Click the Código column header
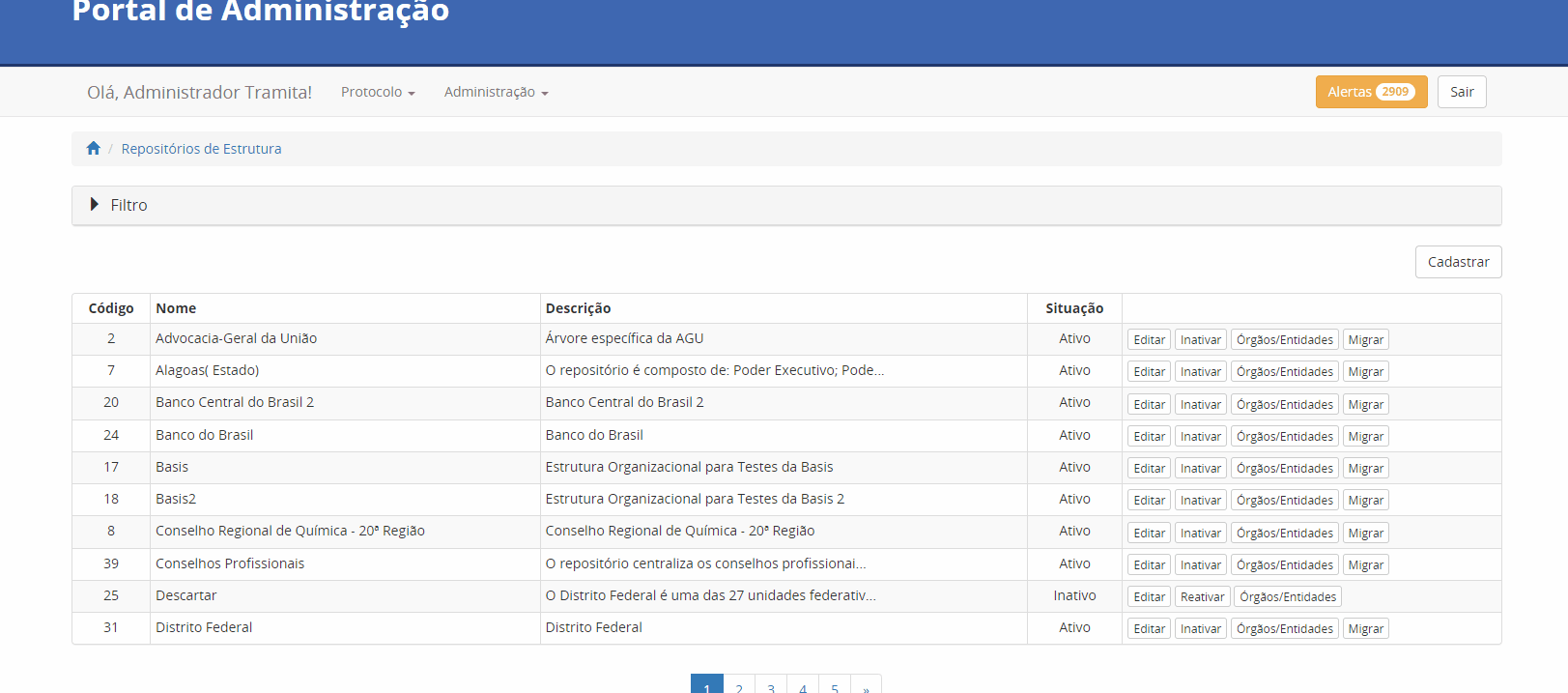This screenshot has width=1568, height=693. 111,308
